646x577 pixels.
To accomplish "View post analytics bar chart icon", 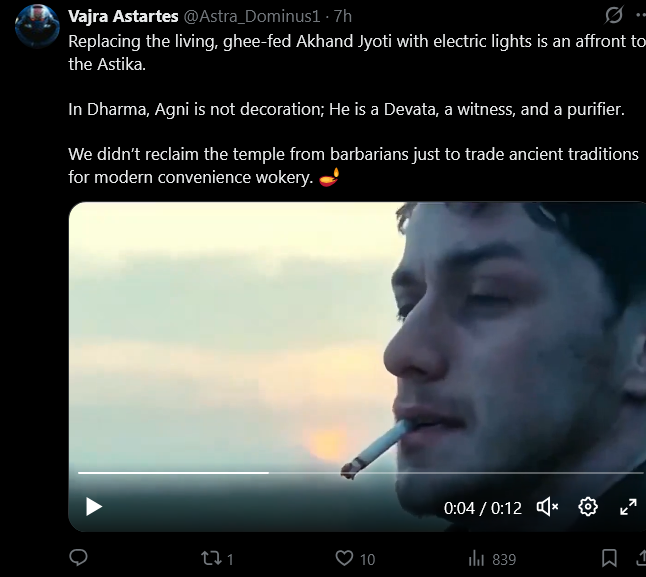I will pos(477,558).
